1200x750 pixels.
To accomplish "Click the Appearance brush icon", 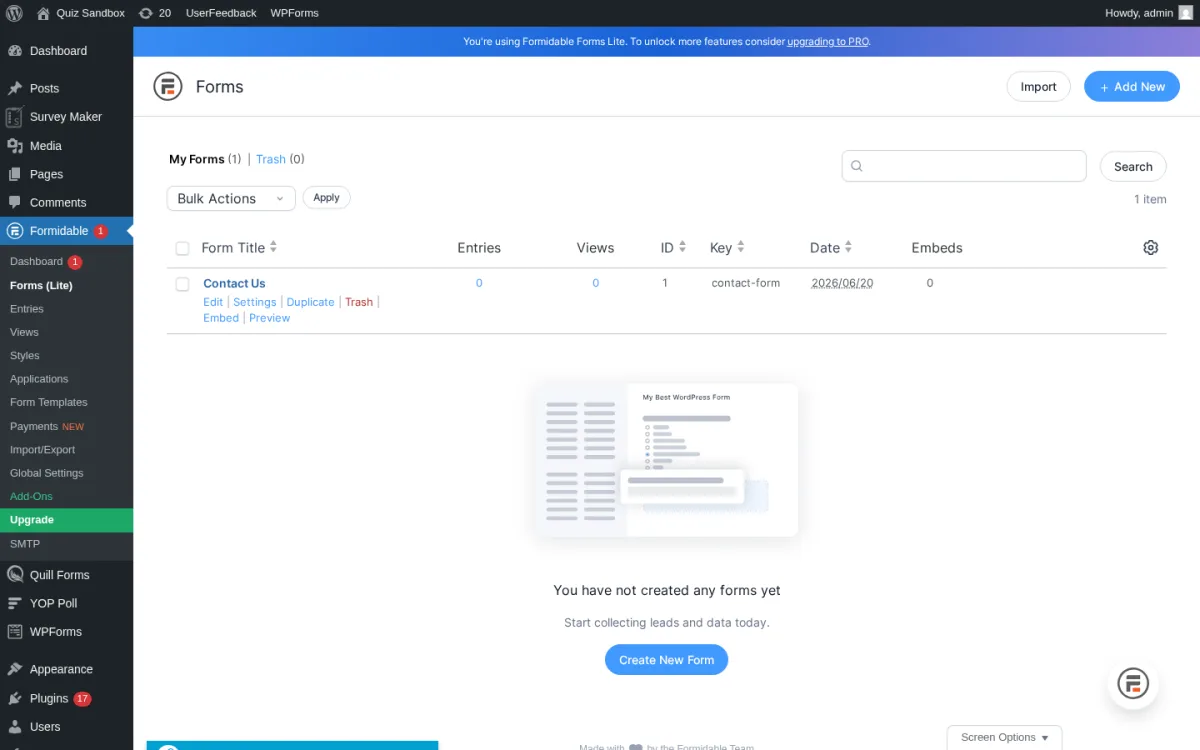I will pyautogui.click(x=15, y=670).
